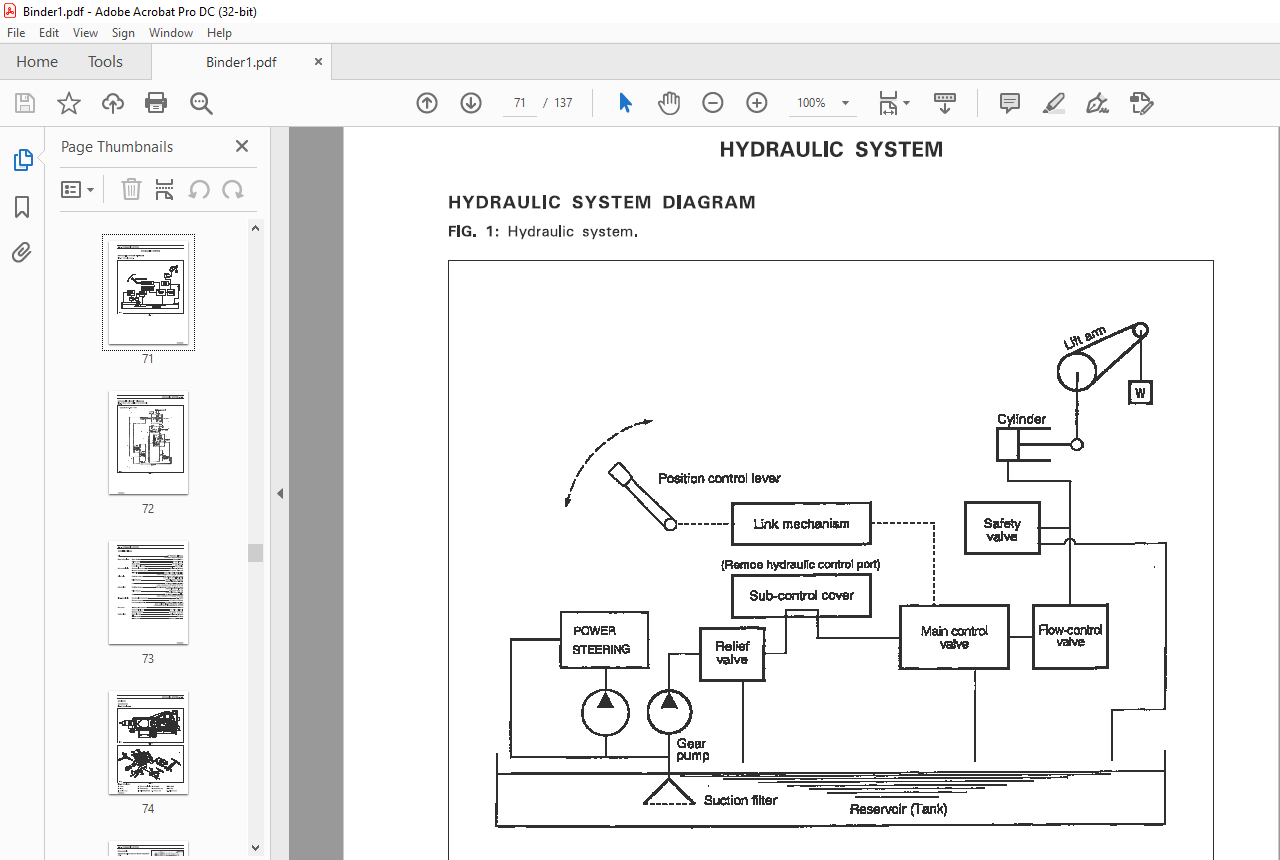
Task: Click the total pages 137 text
Action: pos(563,103)
